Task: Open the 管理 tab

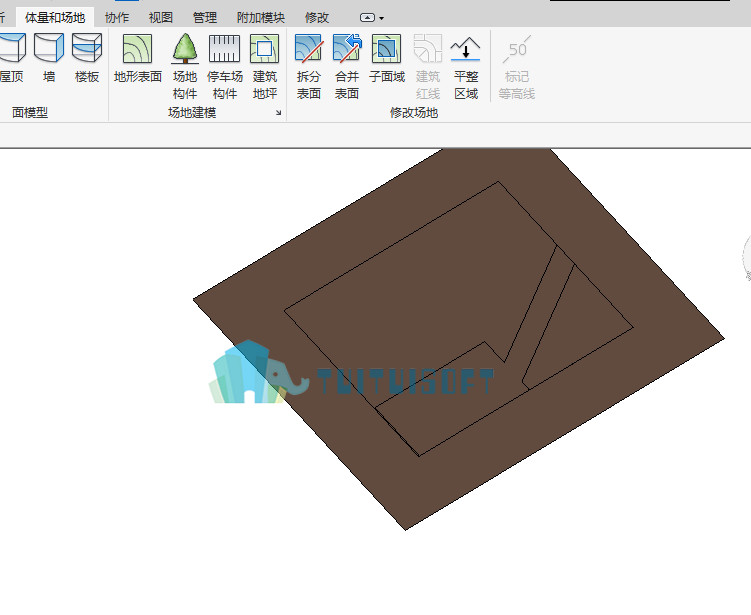Action: [x=205, y=18]
